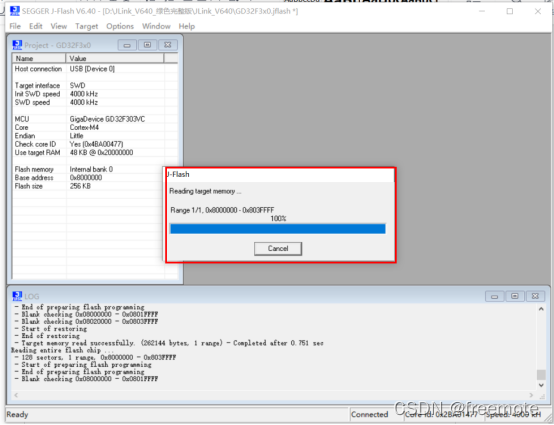Close the LOG panel
The height and width of the screenshot is (425, 554).
(535, 296)
